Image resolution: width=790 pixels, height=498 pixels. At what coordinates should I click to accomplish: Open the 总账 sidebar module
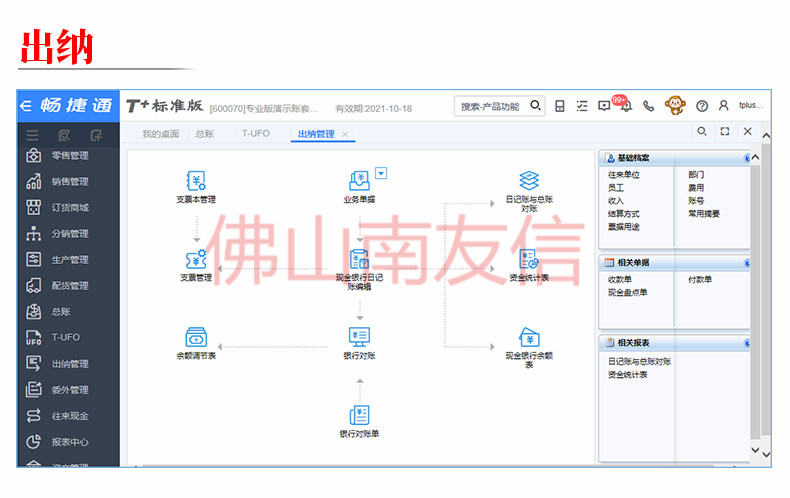69,312
